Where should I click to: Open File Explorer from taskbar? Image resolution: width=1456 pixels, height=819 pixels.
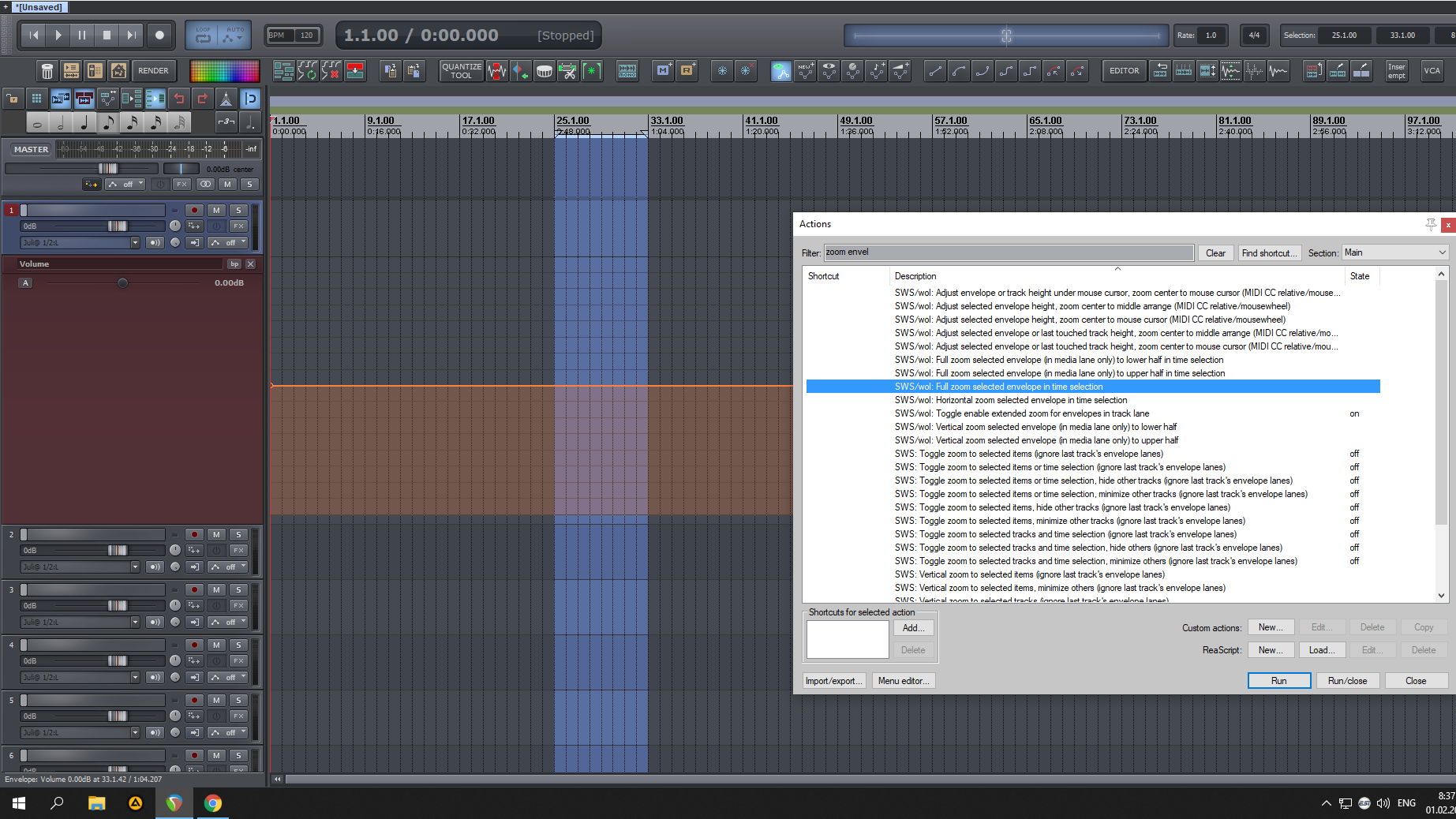(x=96, y=803)
